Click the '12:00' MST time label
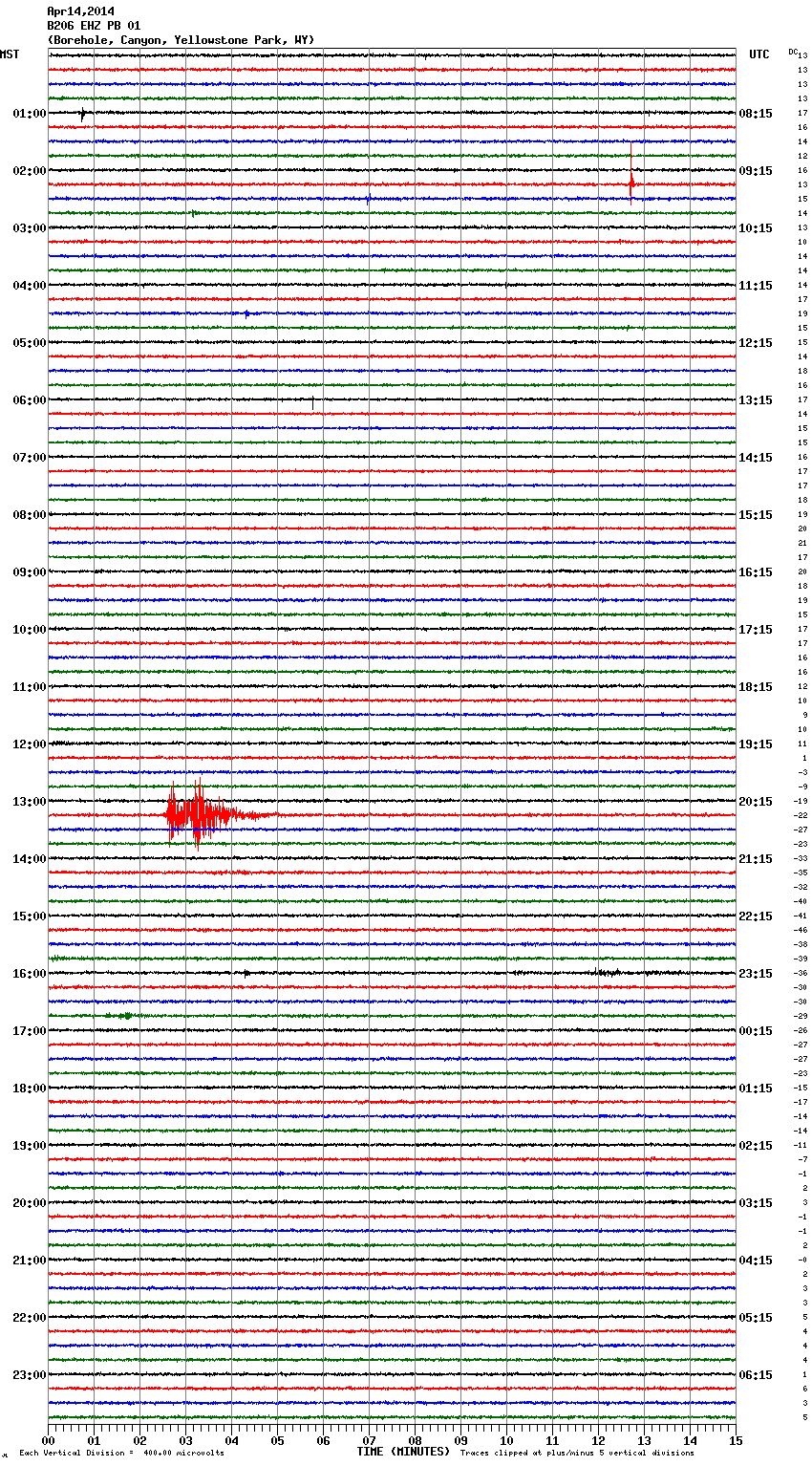Screen dimensions: 812x1466 (x=30, y=744)
